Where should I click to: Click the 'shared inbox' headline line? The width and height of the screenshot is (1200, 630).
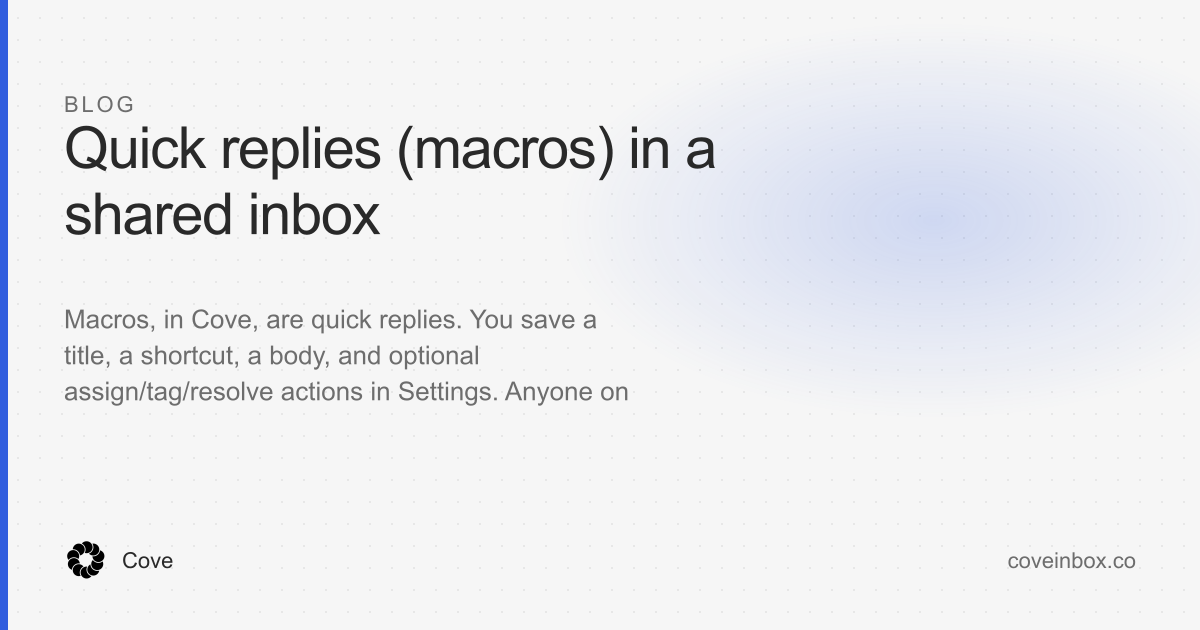pos(222,215)
